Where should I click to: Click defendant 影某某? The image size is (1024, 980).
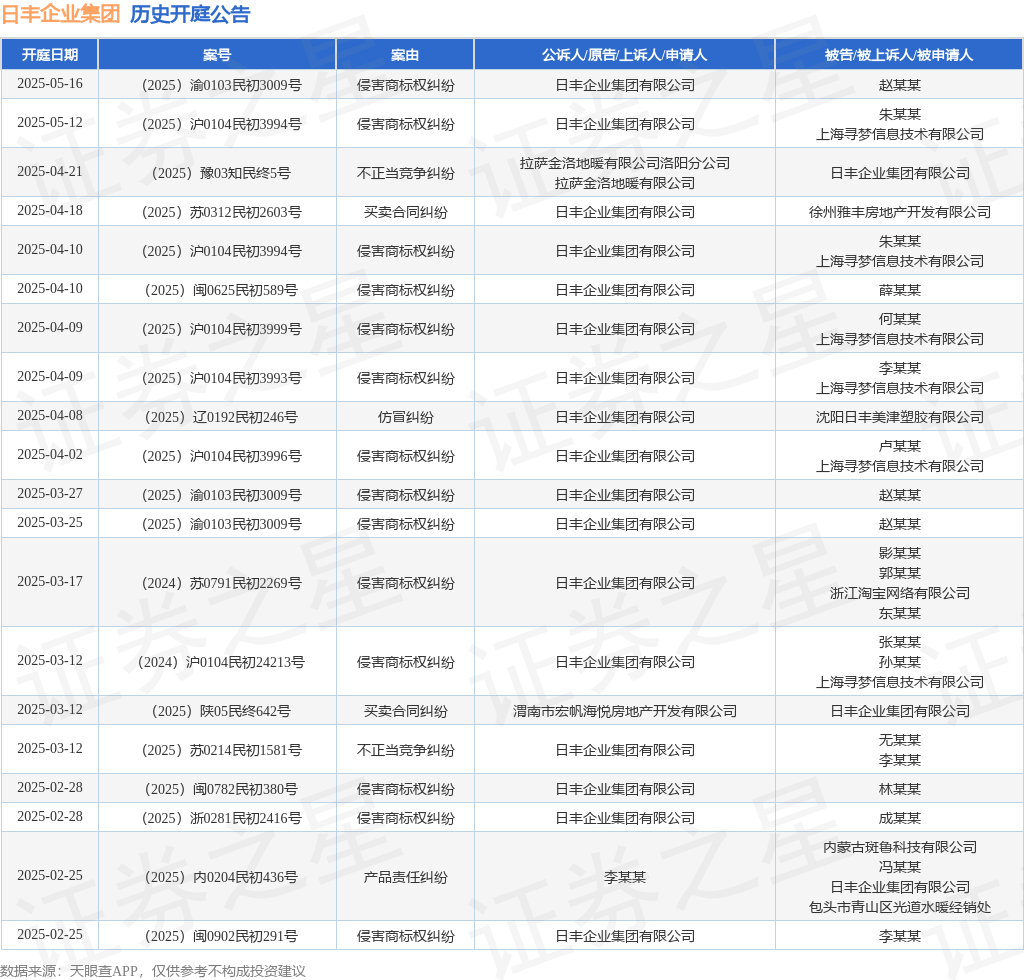pyautogui.click(x=899, y=553)
